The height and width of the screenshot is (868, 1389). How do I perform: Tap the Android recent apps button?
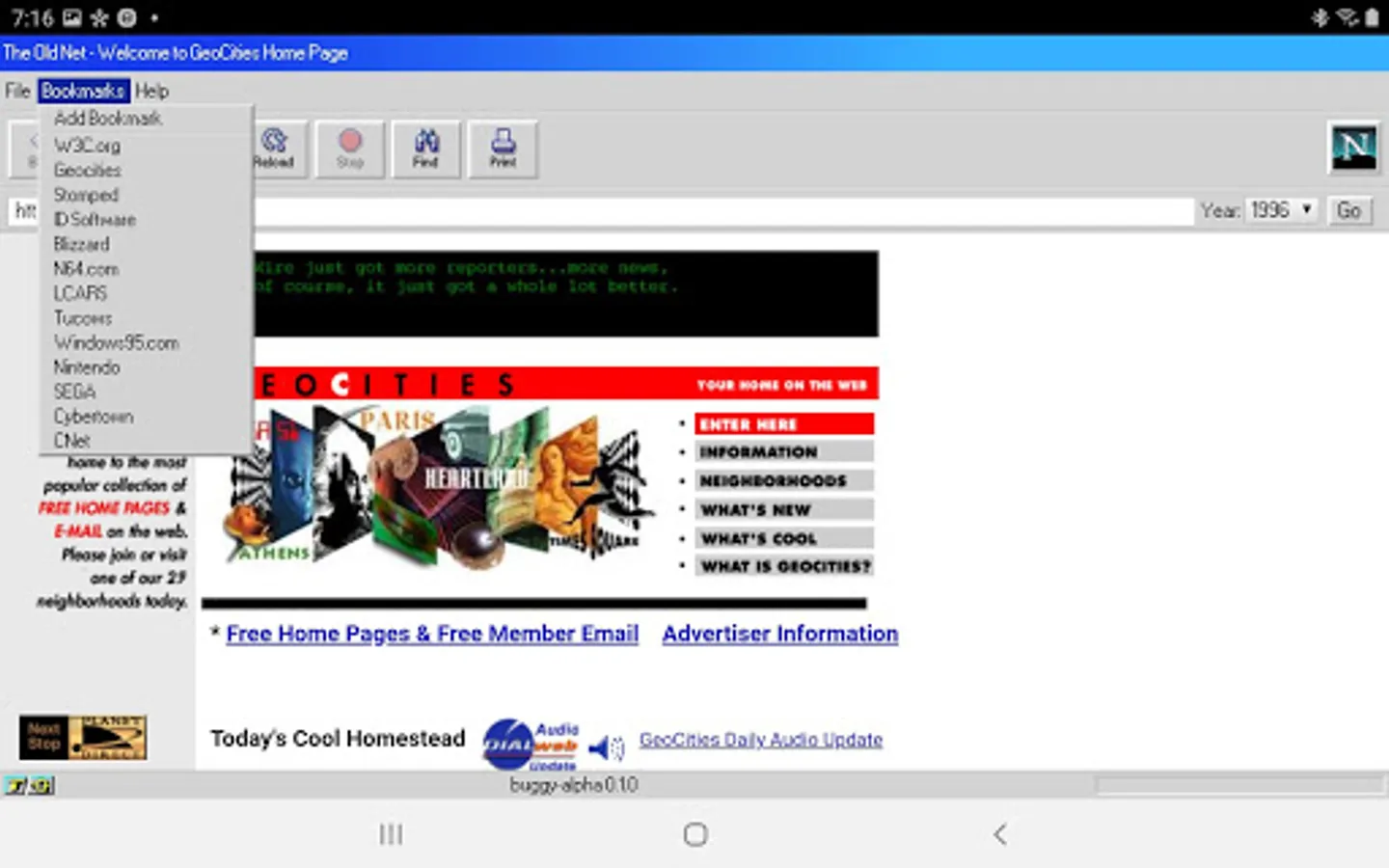click(391, 834)
